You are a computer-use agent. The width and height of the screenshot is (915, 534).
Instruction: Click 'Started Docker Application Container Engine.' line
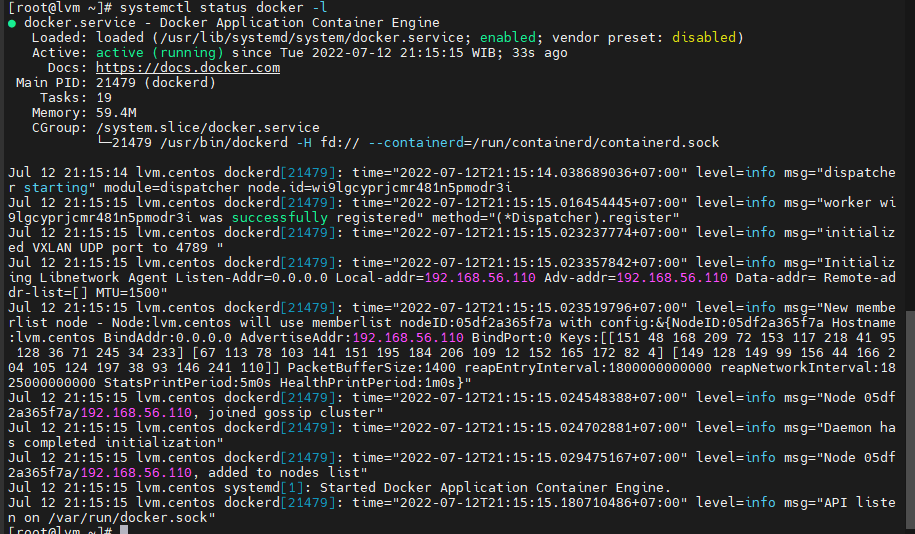[x=495, y=488]
